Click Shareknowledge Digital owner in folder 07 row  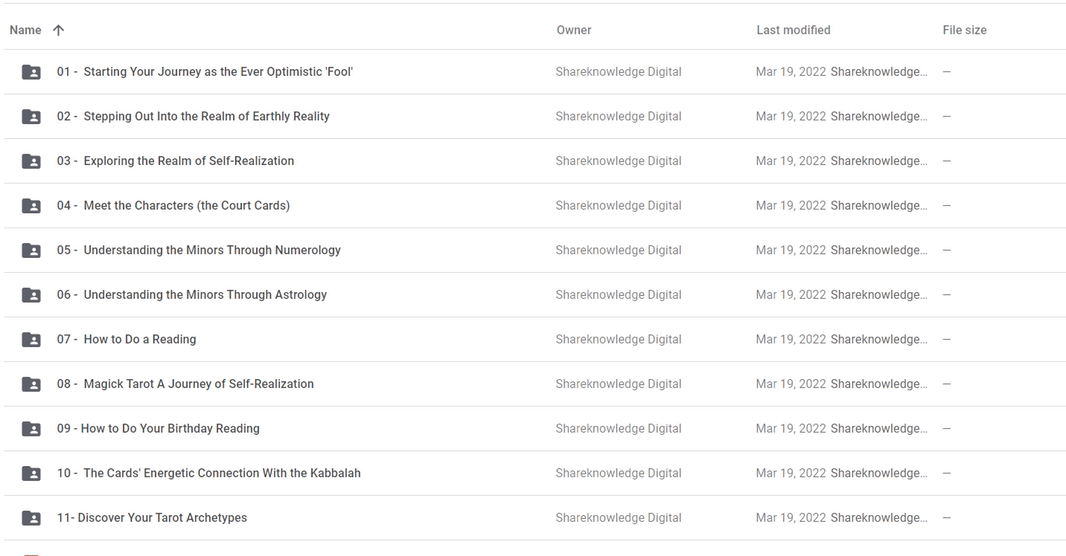[x=618, y=339]
